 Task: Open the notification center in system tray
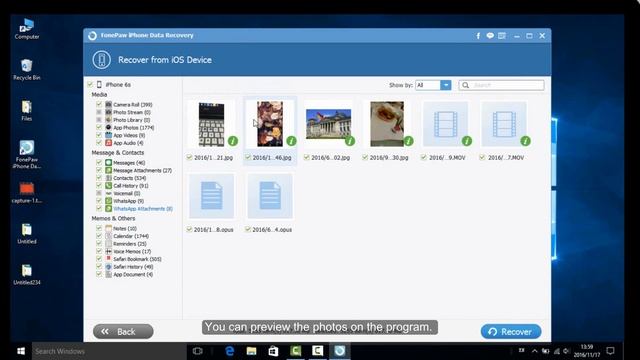[x=611, y=351]
